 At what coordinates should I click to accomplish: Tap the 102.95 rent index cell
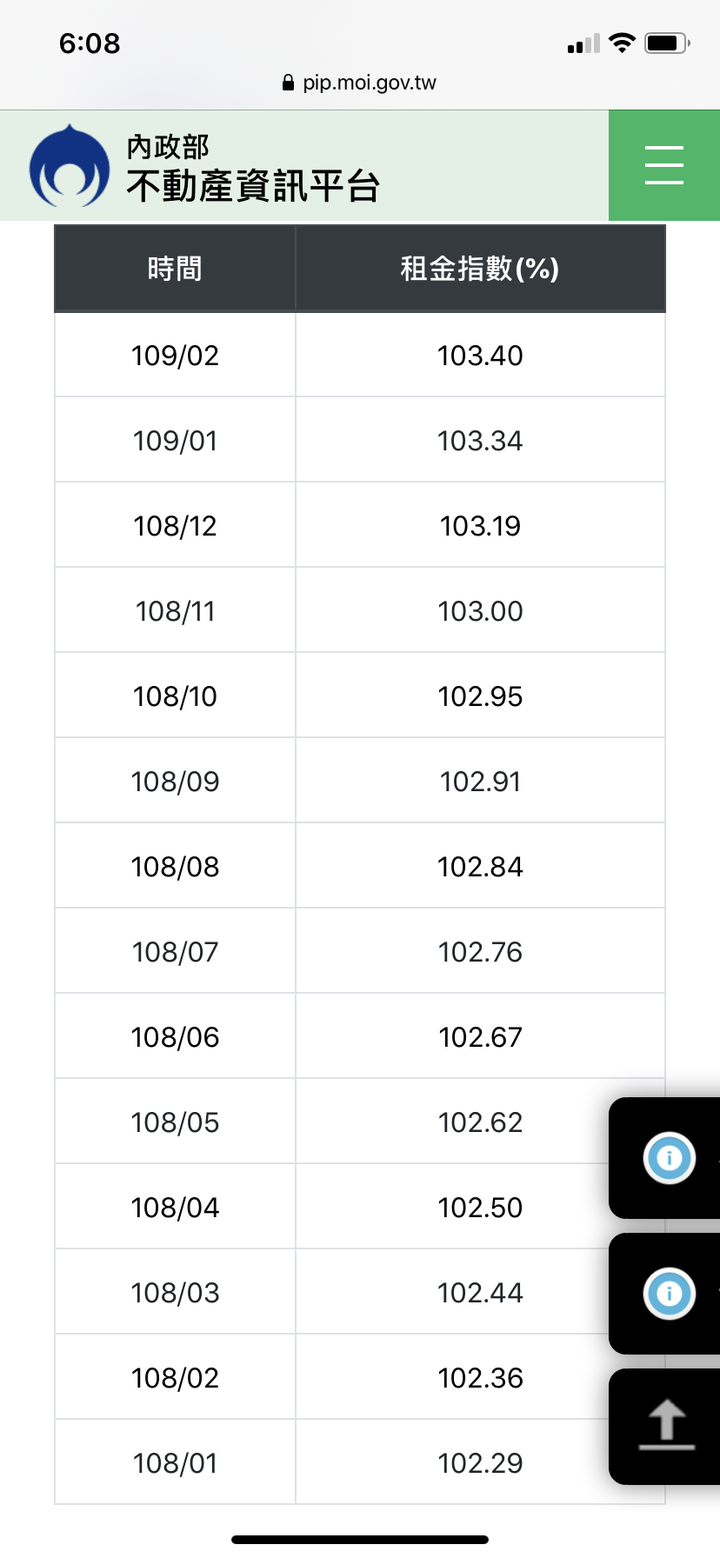pyautogui.click(x=480, y=696)
